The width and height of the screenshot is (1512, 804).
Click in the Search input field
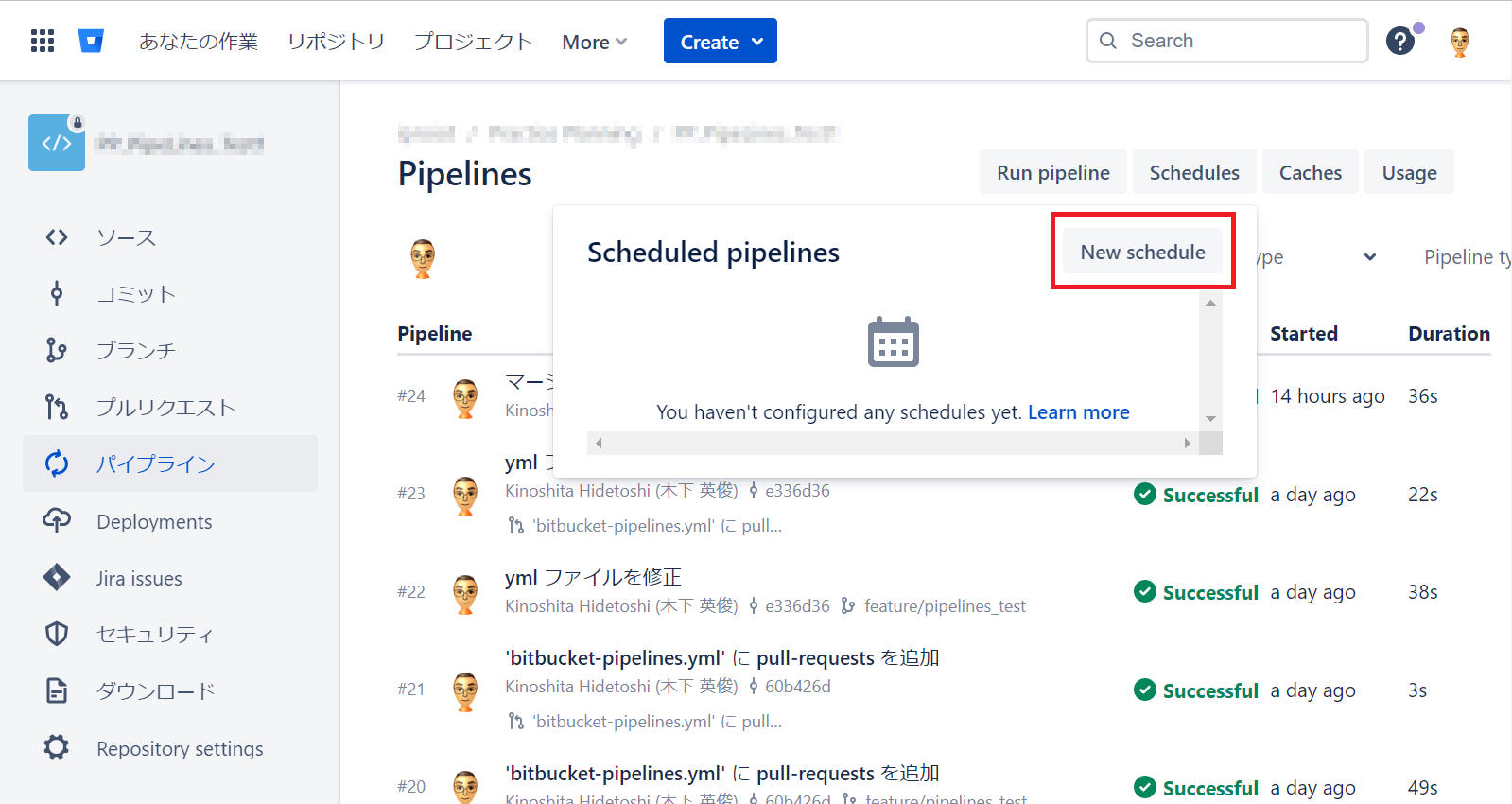[1227, 41]
